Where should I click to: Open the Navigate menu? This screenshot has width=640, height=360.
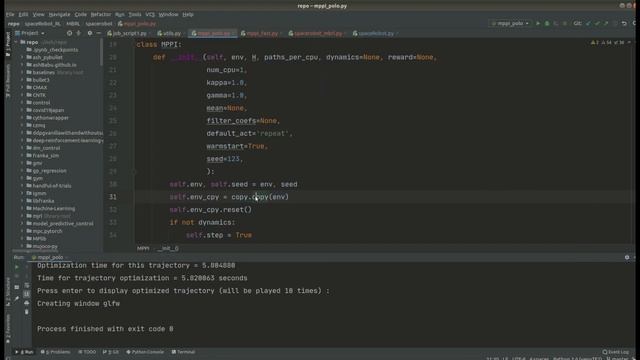point(60,14)
